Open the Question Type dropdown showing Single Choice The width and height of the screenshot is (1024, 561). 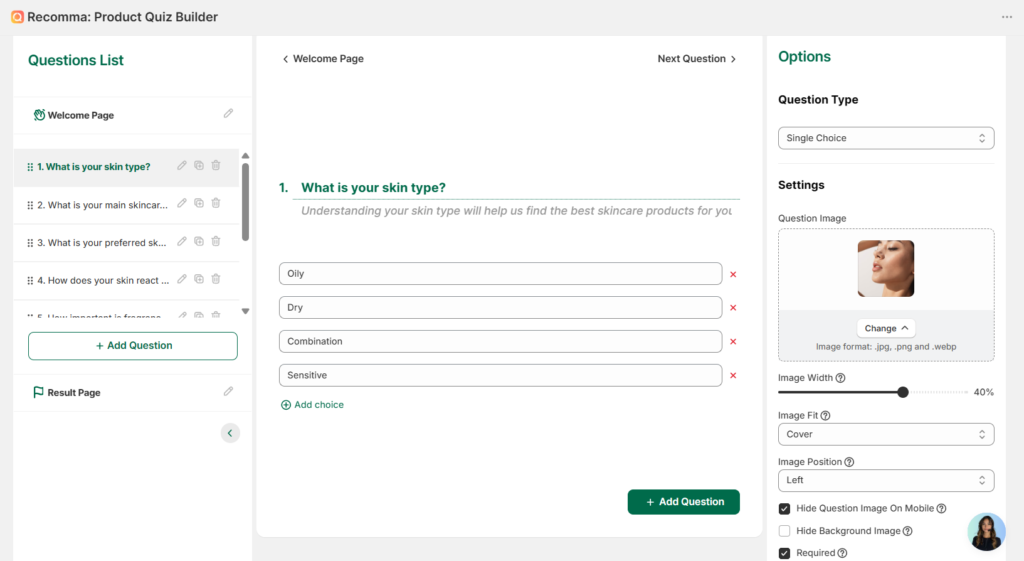click(x=885, y=138)
